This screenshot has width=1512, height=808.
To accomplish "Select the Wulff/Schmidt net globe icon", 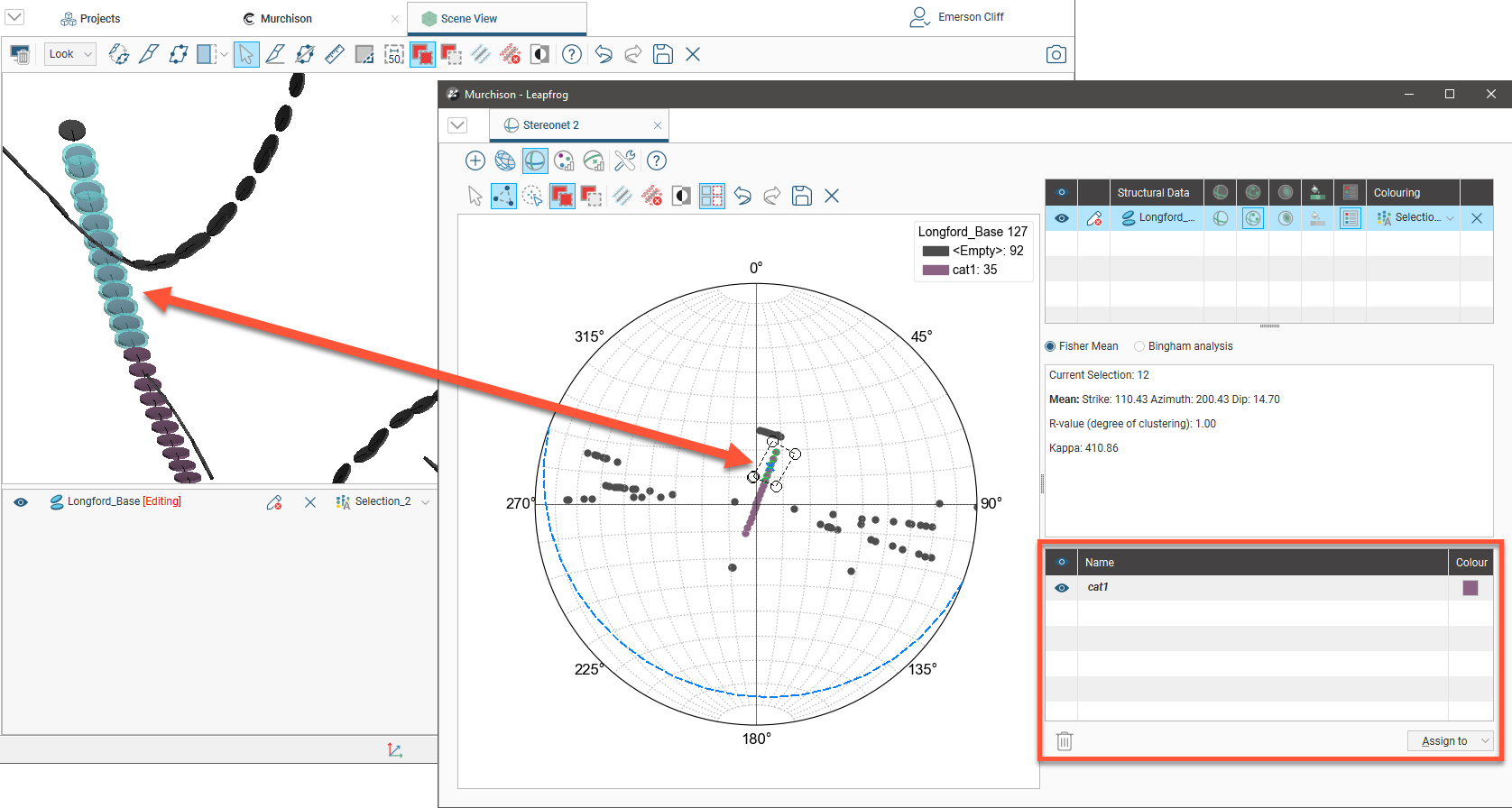I will [505, 161].
